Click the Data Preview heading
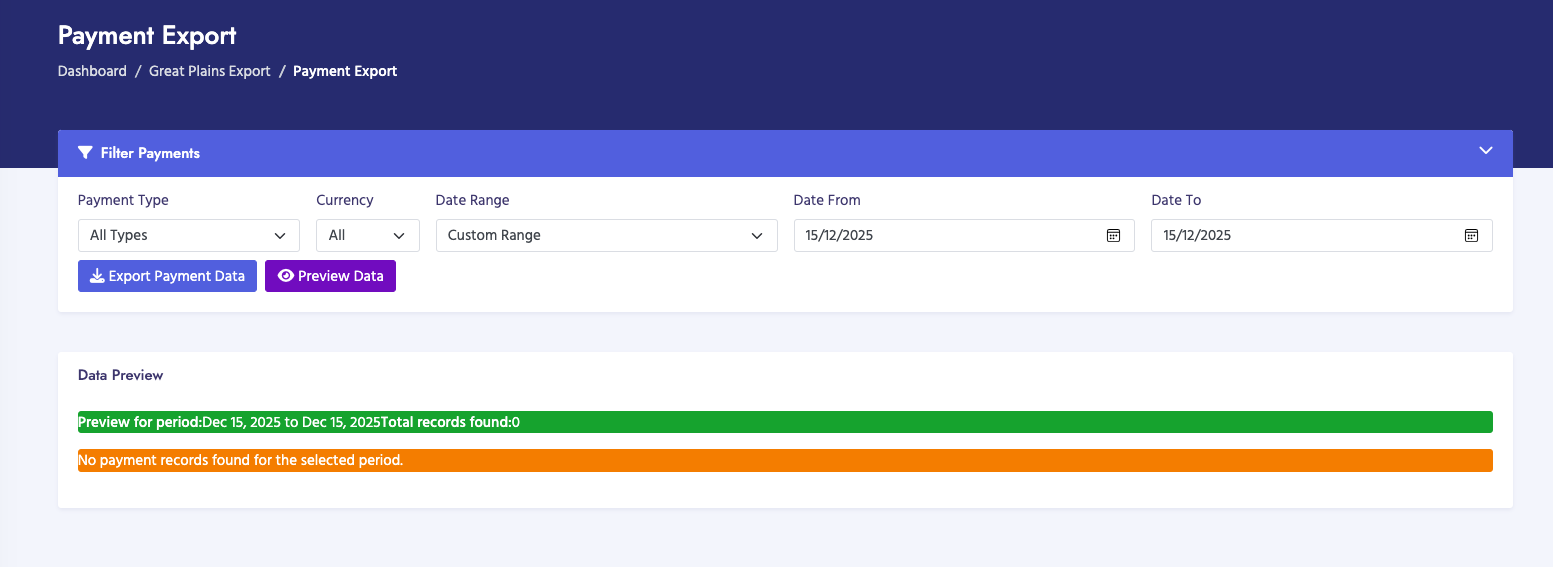 point(120,375)
